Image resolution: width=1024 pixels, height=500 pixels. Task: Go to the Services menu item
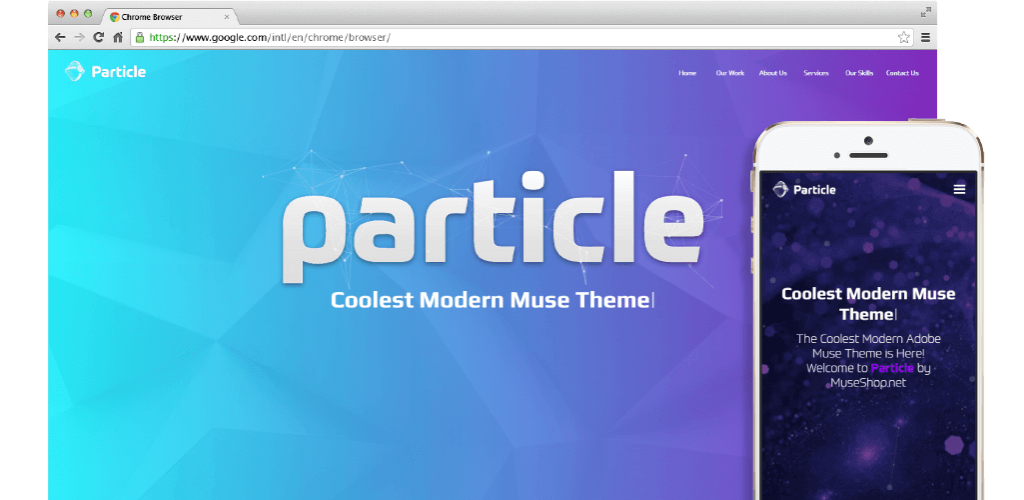[815, 73]
